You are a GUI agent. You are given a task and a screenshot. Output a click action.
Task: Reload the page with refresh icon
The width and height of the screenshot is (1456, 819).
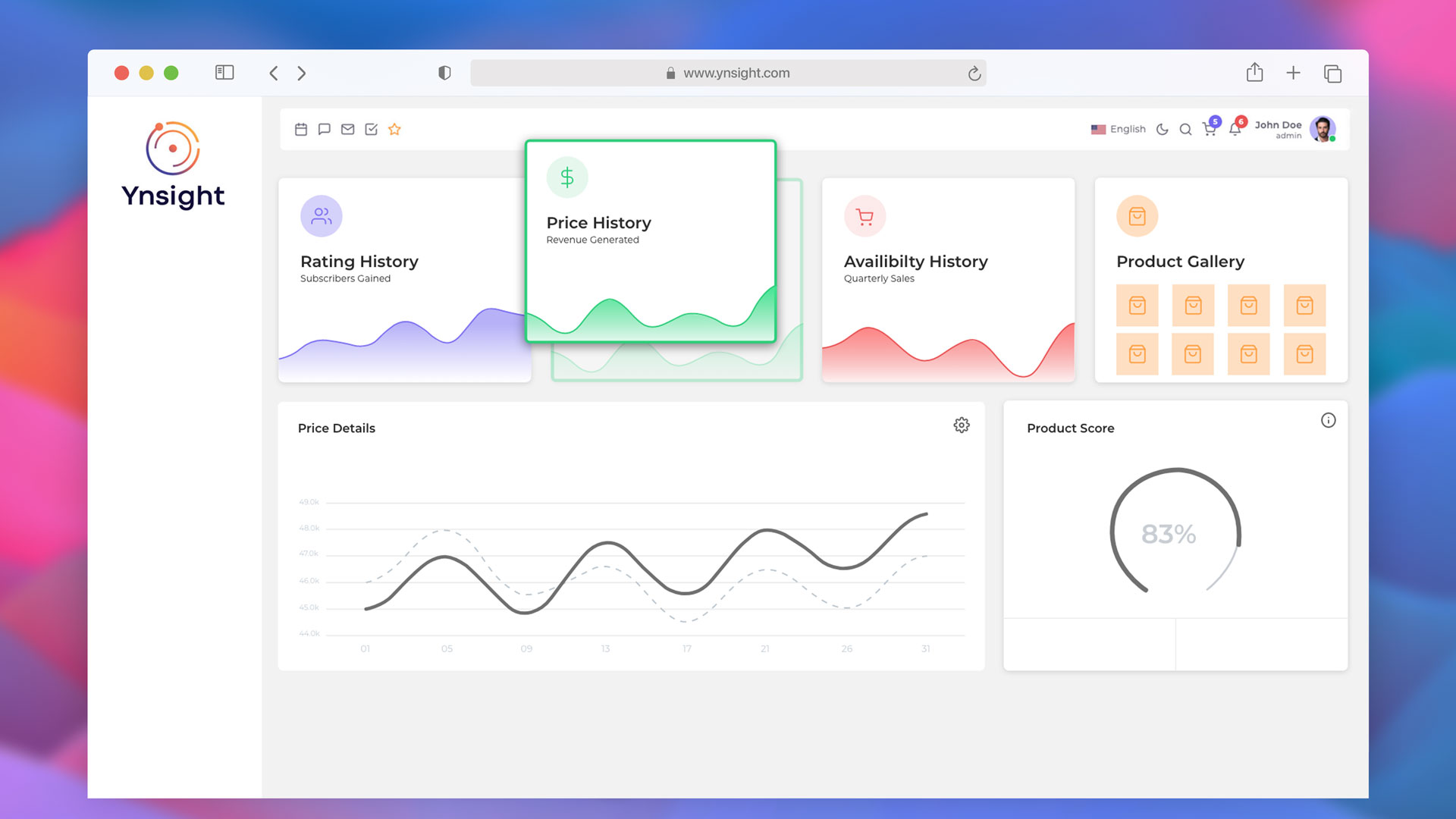pos(974,74)
